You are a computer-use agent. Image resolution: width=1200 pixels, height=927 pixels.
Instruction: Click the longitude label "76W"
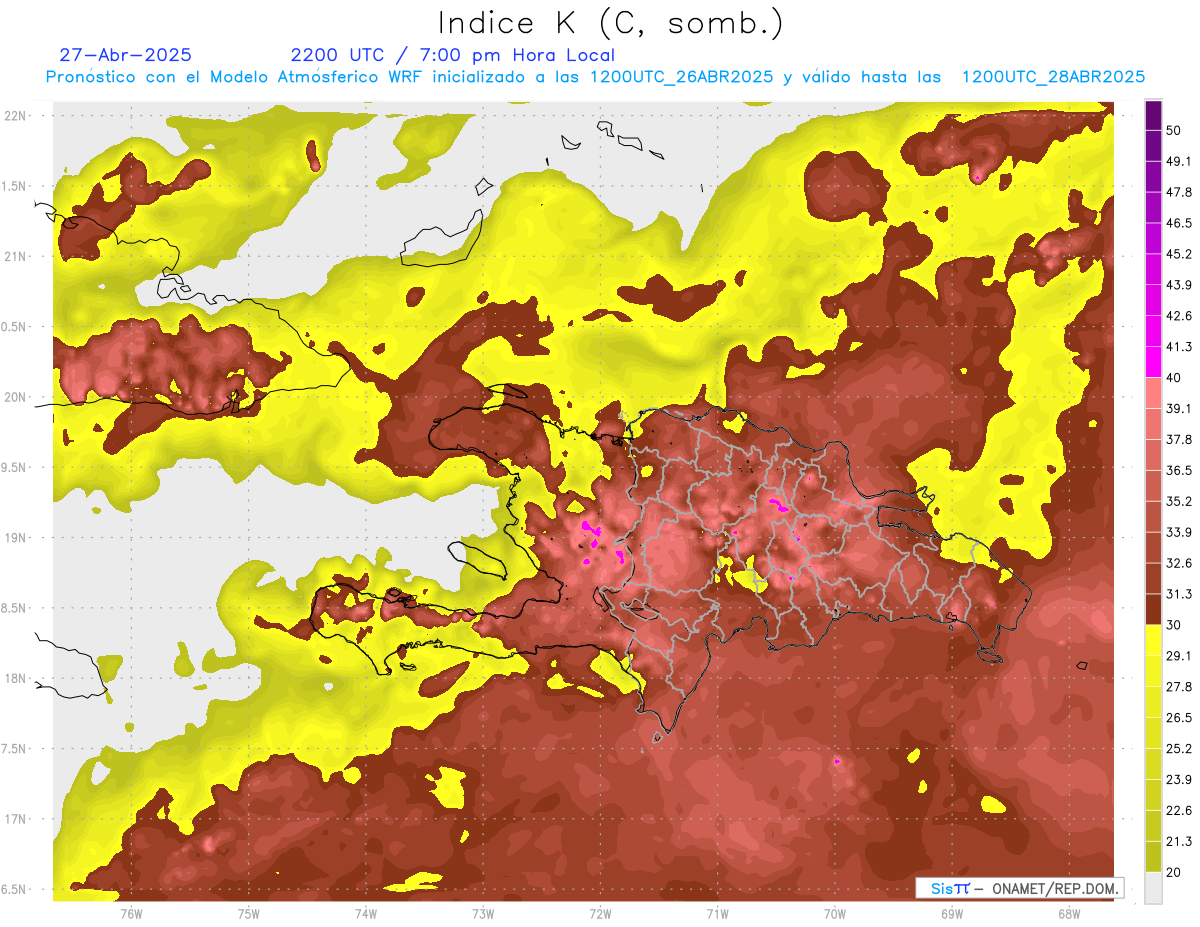coord(131,913)
